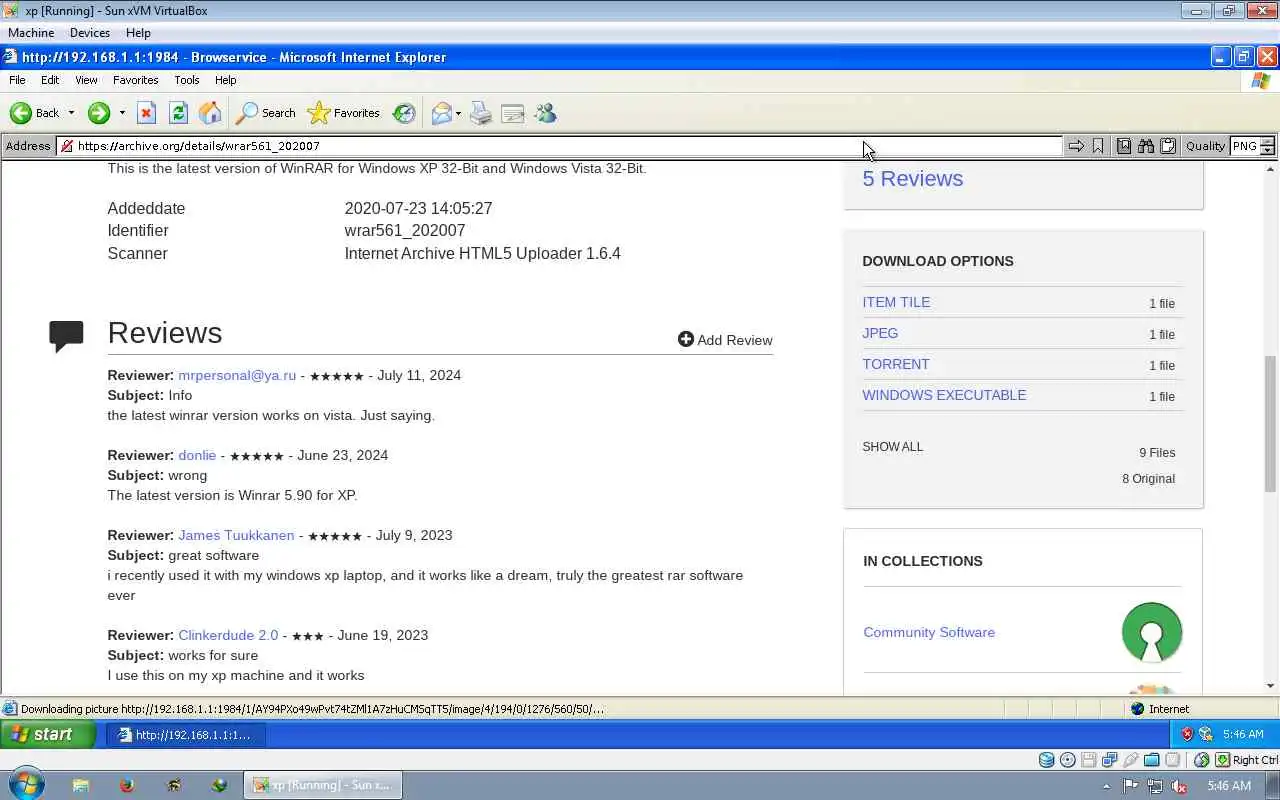Screen dimensions: 1280x800
Task: Print the page with printer icon
Action: [x=481, y=113]
